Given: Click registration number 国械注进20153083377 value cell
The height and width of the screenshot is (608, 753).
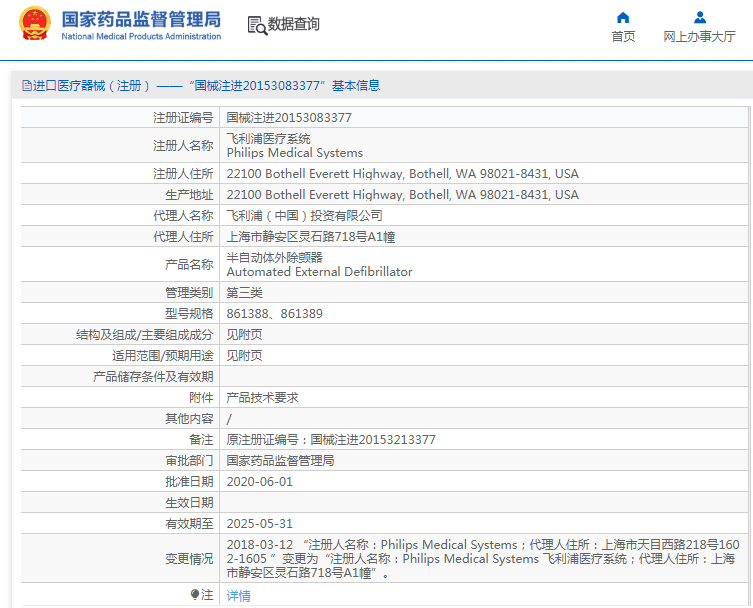Looking at the screenshot, I should (289, 117).
